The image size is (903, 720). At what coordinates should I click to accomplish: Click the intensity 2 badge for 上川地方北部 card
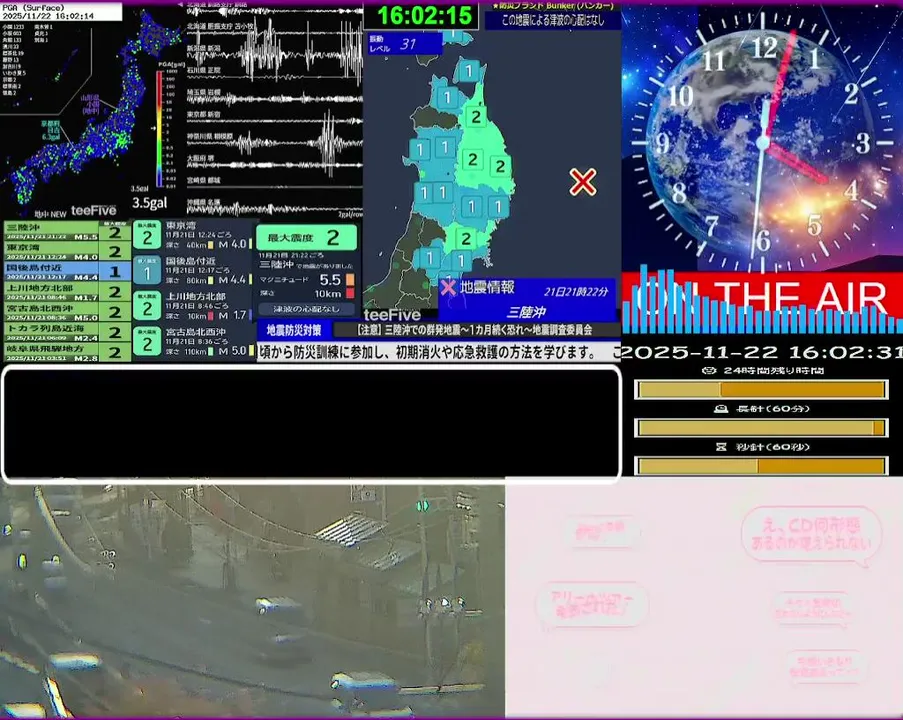[147, 306]
